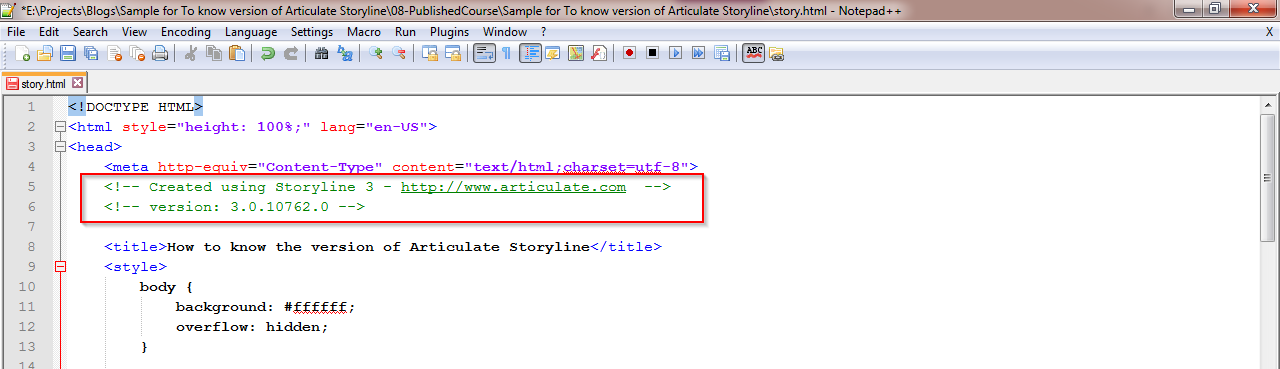Toggle the Indent Guide toolbar button
Viewport: 1280px width, 369px height.
point(530,53)
